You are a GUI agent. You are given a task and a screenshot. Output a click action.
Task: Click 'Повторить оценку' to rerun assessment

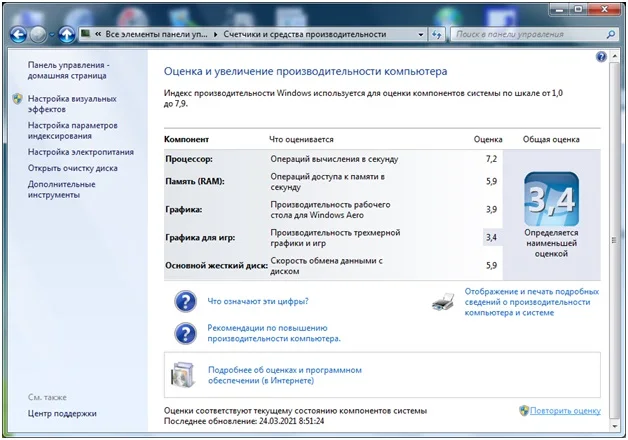[565, 411]
